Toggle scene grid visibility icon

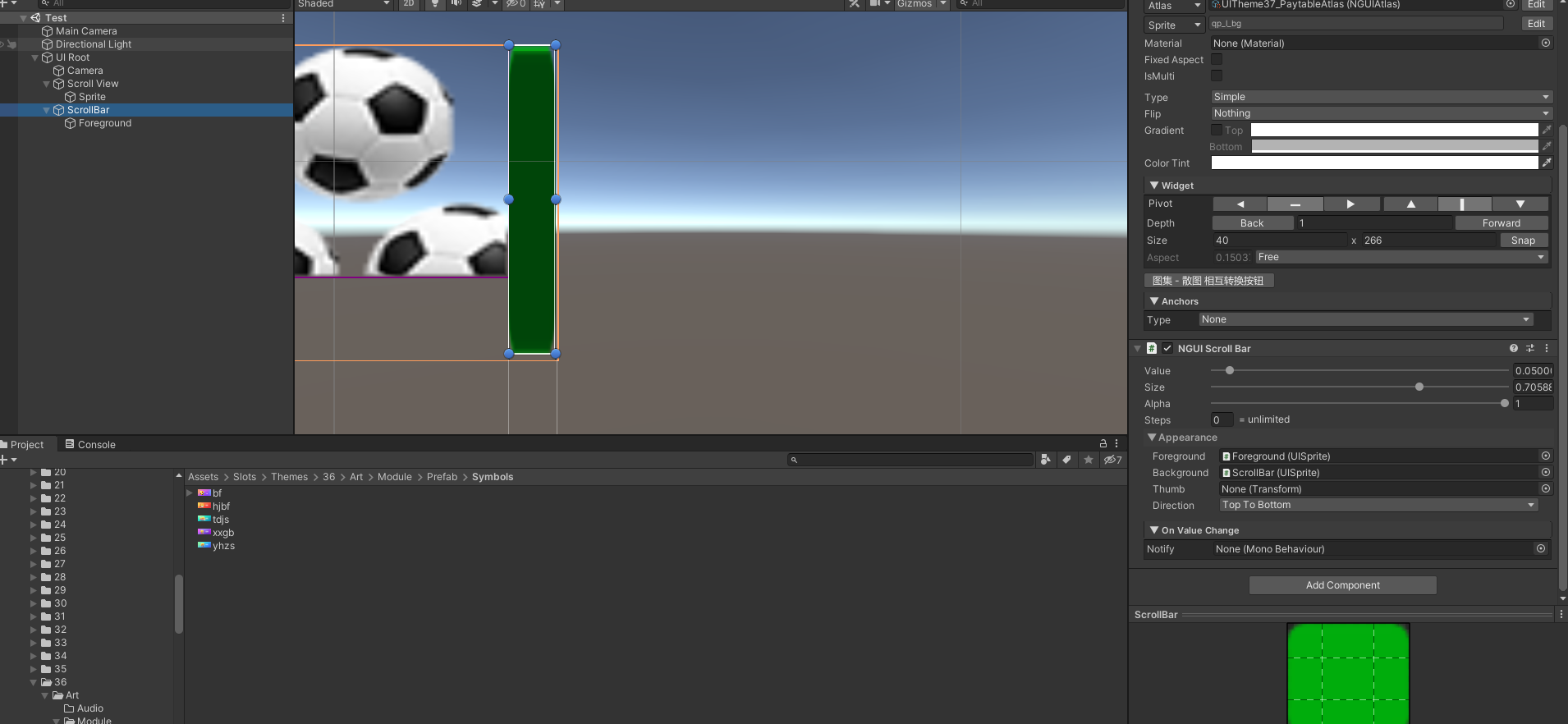tap(539, 3)
